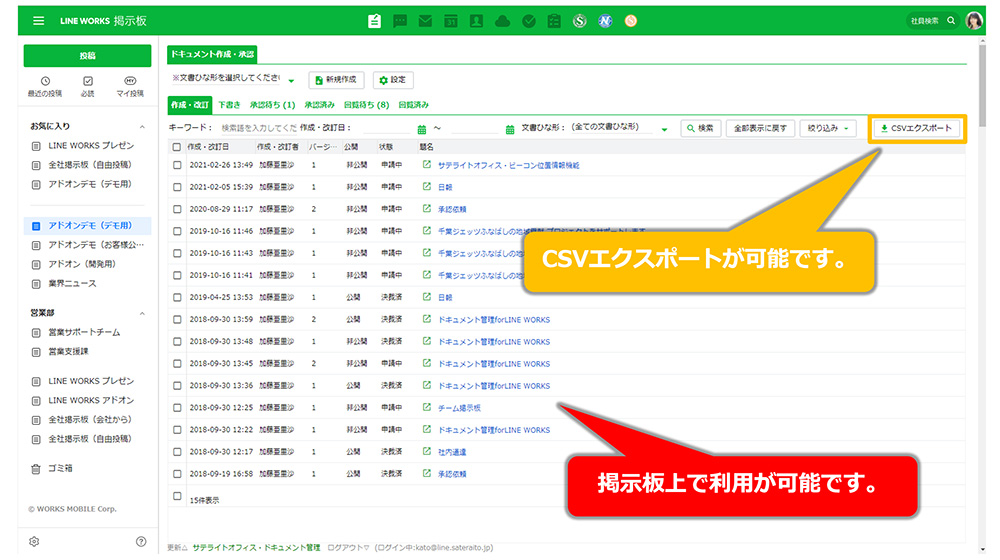Switch to the 回覧済み tab

[413, 105]
